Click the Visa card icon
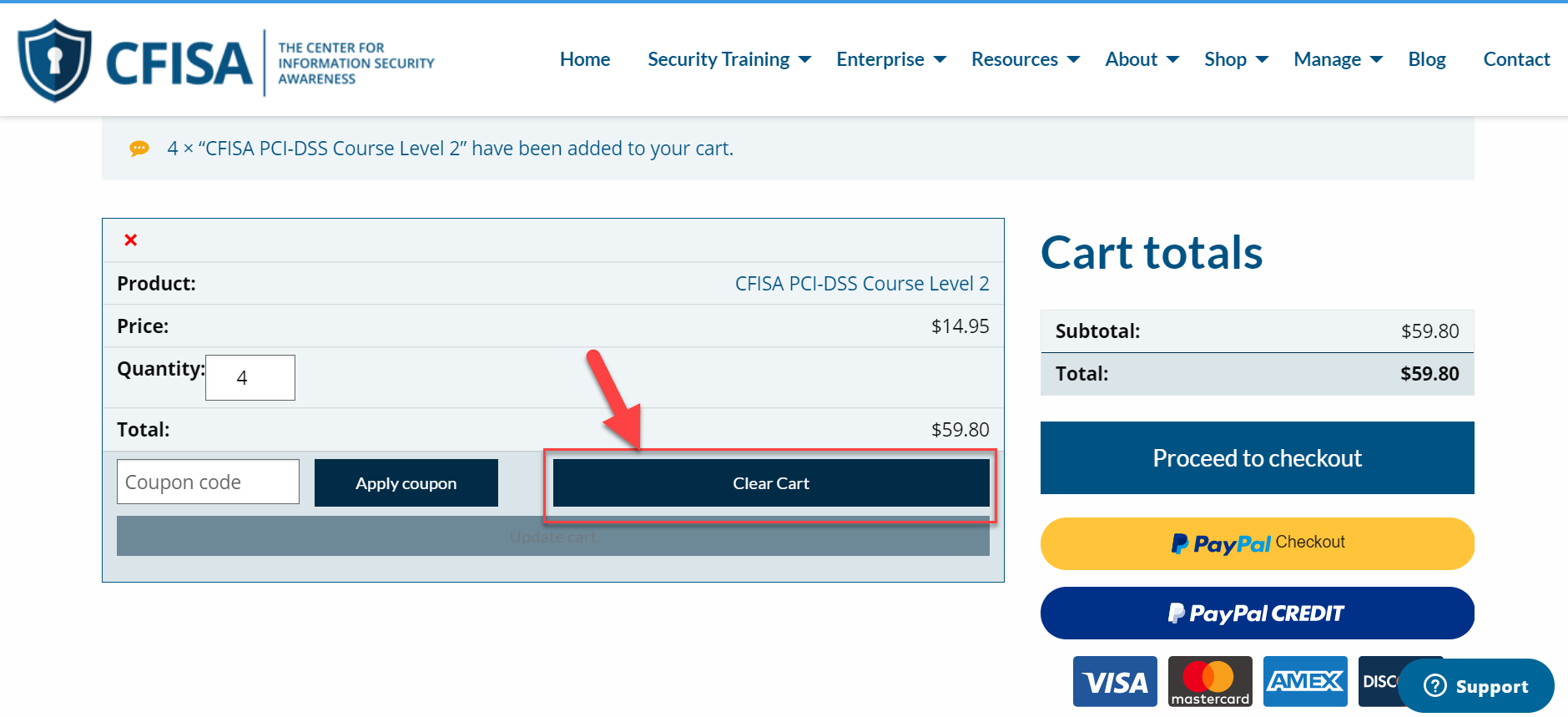The width and height of the screenshot is (1568, 717). (x=1114, y=682)
